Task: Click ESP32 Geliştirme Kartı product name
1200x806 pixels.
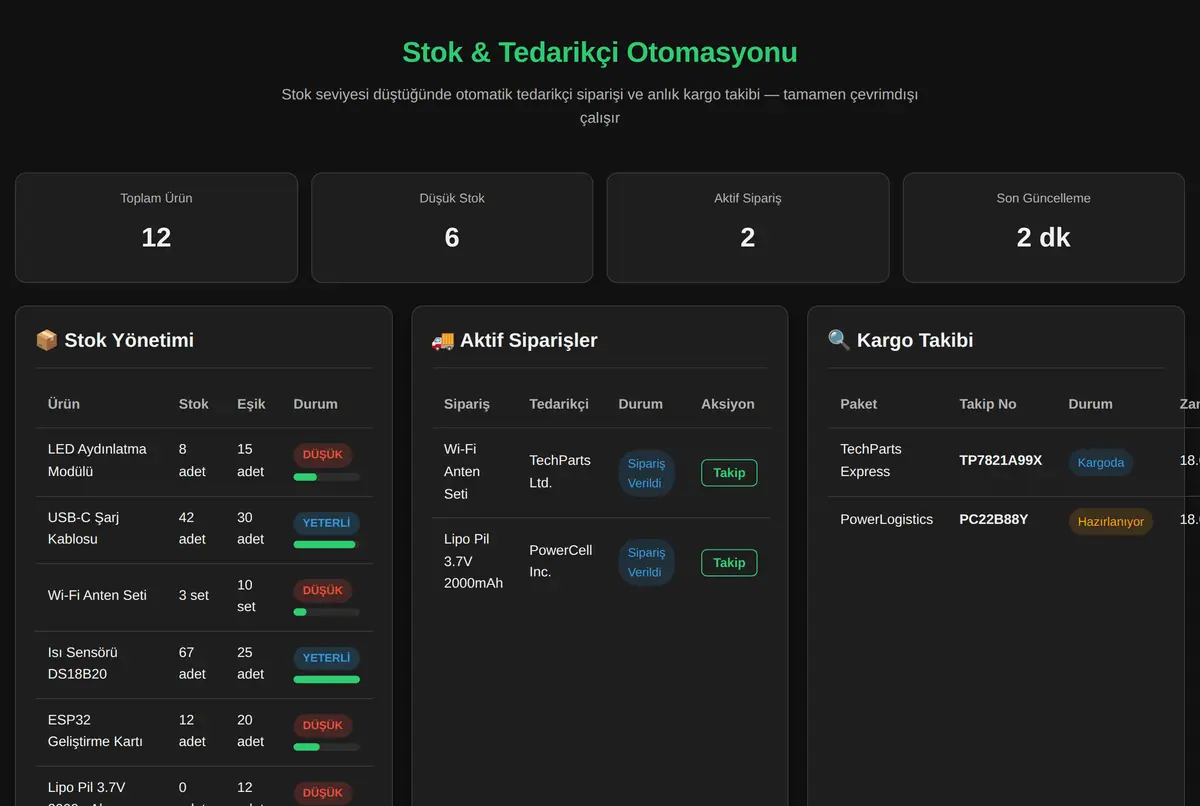Action: (x=95, y=730)
